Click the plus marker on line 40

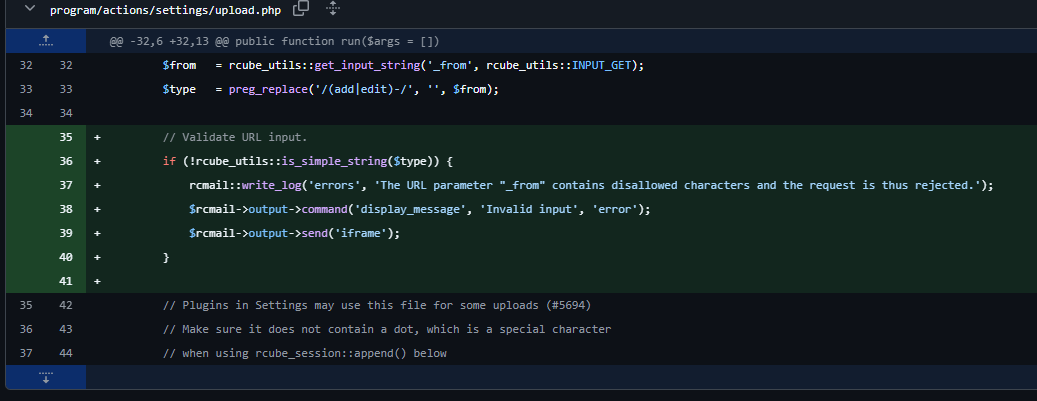[x=98, y=258]
